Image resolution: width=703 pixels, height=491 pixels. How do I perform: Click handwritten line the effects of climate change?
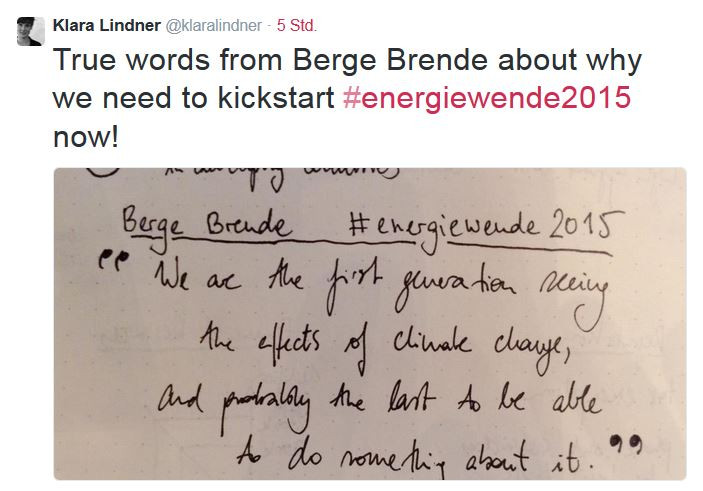pos(385,346)
